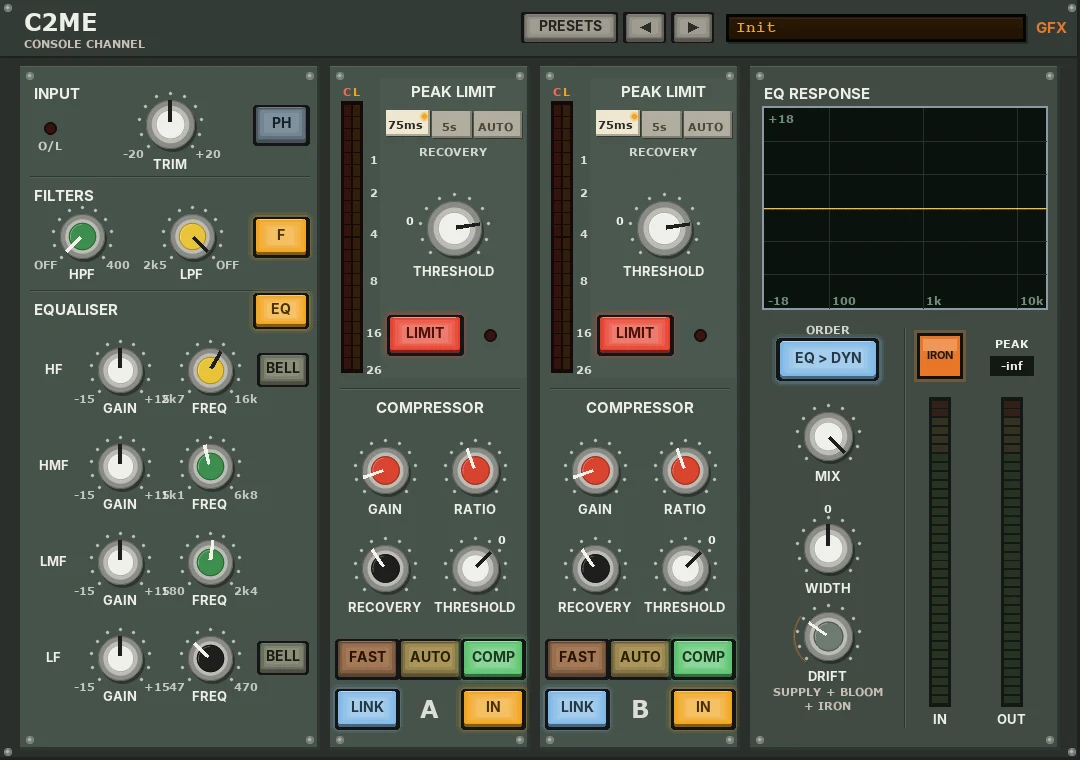Click the EQ RESPONSE graph display
The height and width of the screenshot is (760, 1080).
(x=905, y=208)
